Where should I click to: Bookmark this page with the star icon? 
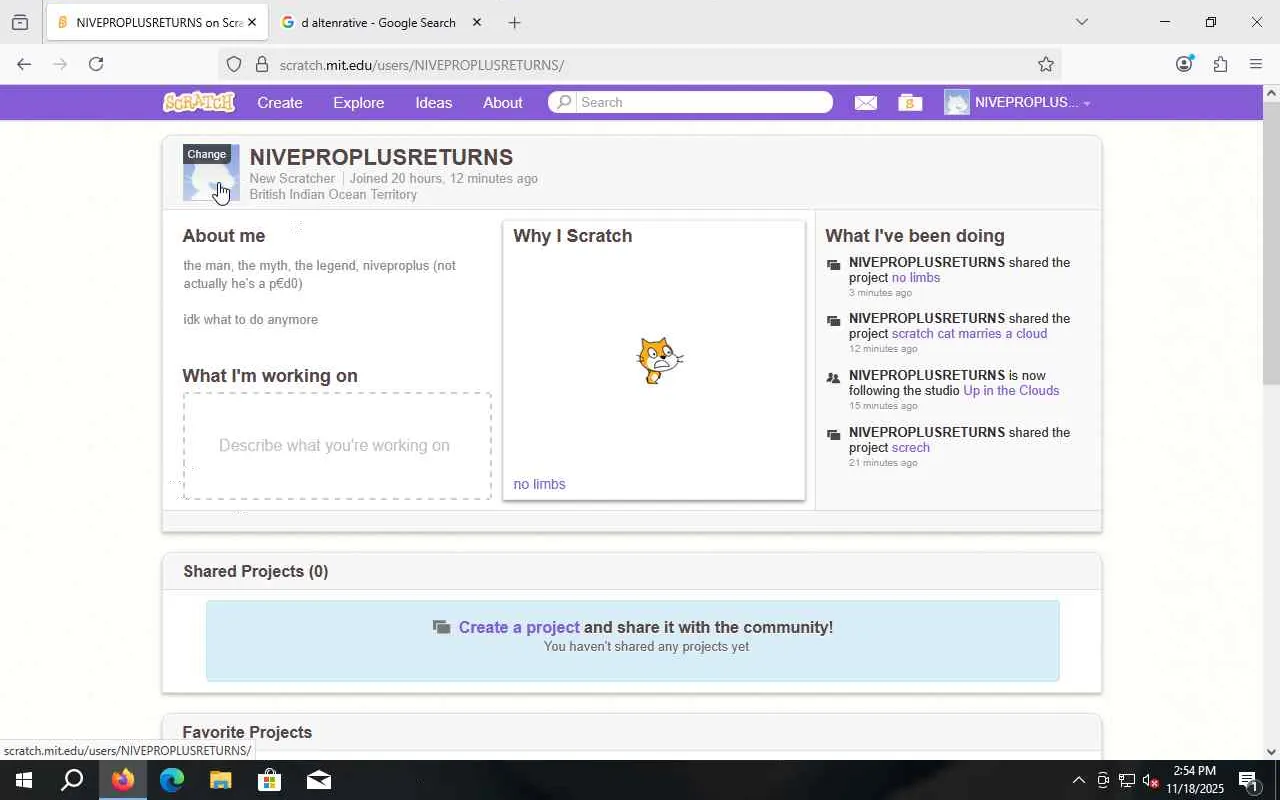pos(1046,64)
